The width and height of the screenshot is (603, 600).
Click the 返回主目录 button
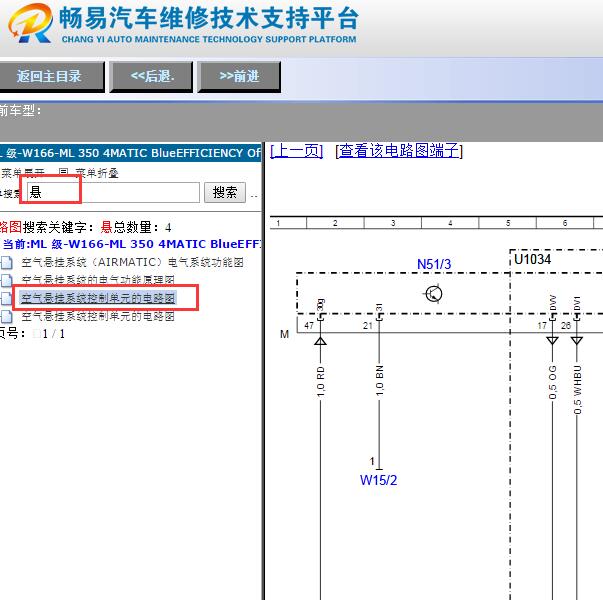pyautogui.click(x=50, y=77)
